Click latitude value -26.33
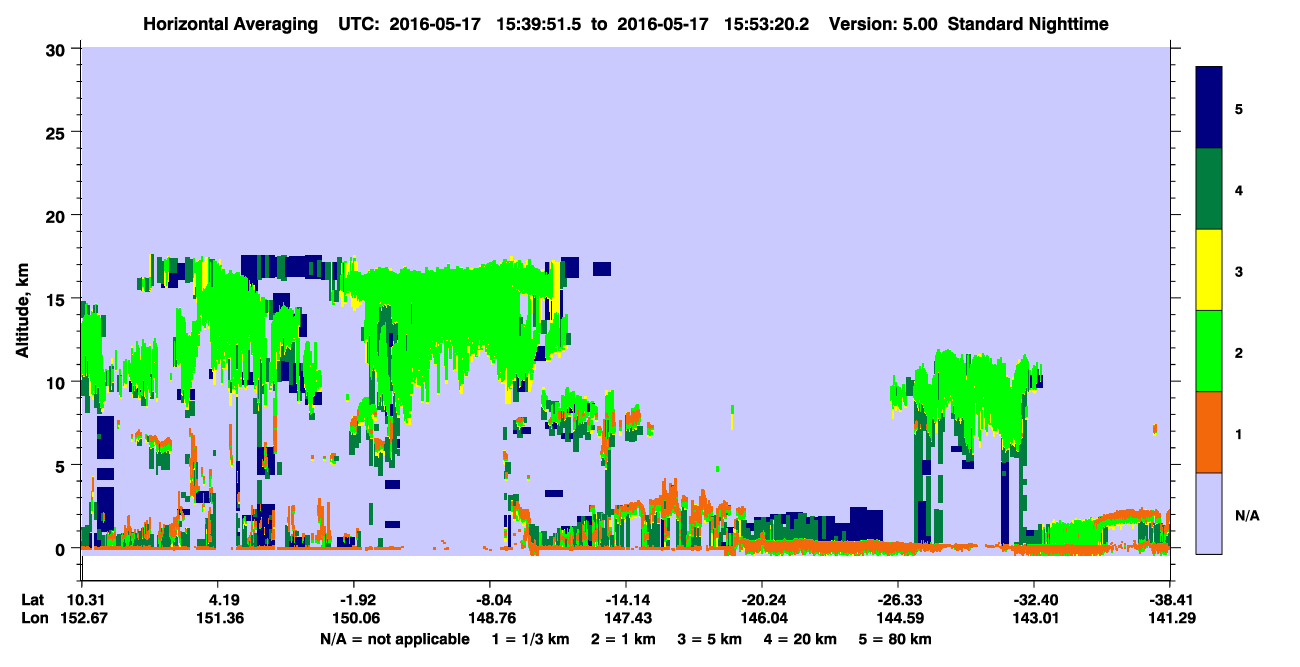The image size is (1300, 667). tap(898, 600)
